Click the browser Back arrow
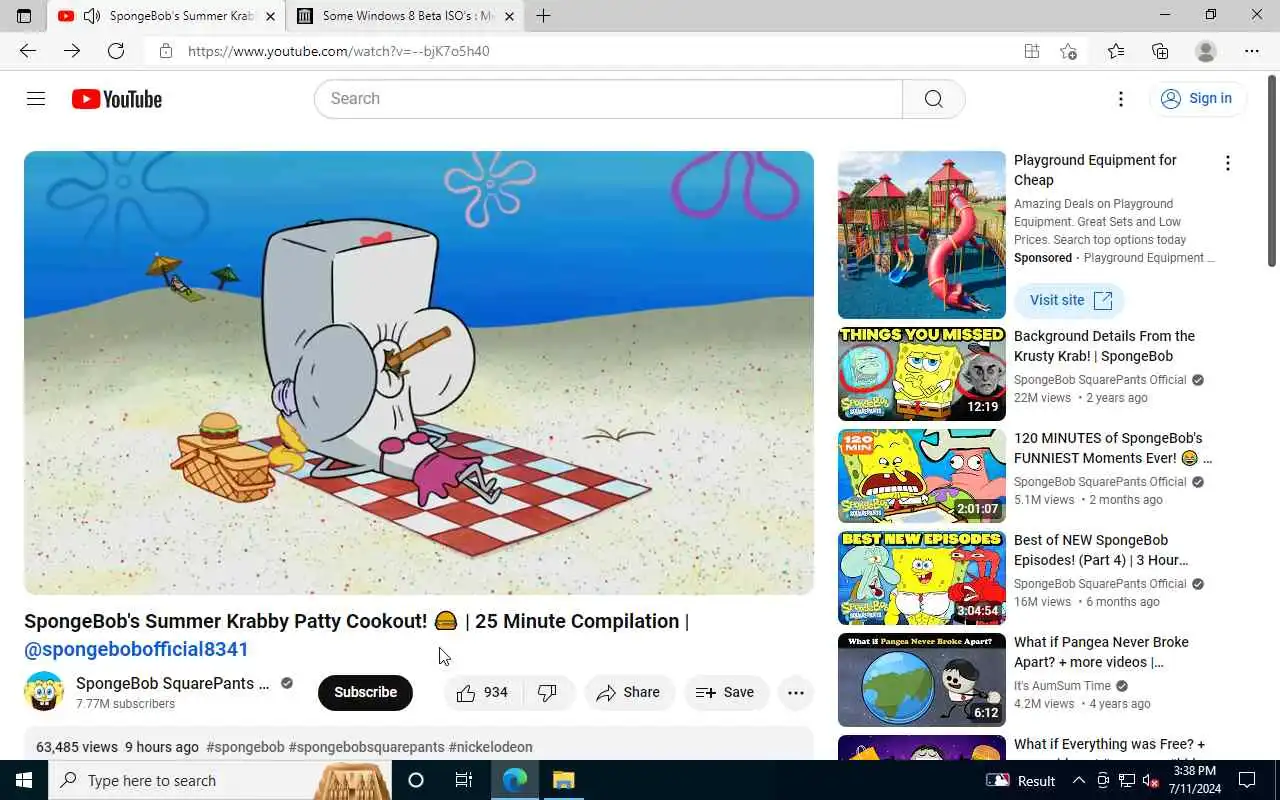The image size is (1280, 800). pyautogui.click(x=28, y=51)
